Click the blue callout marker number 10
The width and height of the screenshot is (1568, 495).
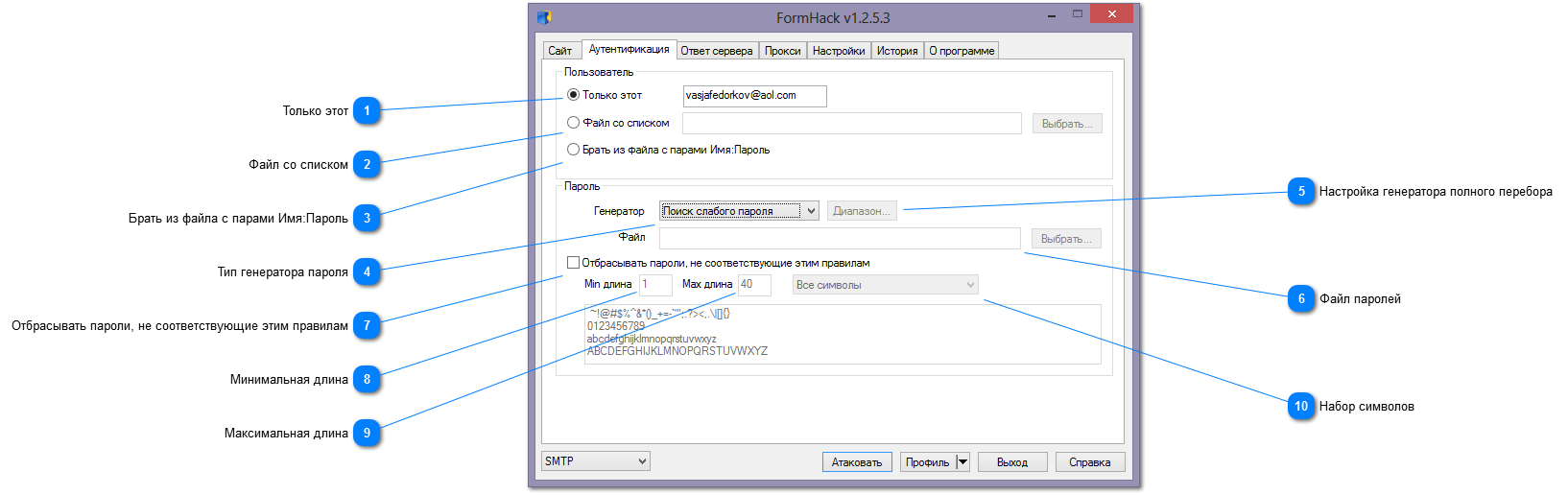[x=1301, y=407]
